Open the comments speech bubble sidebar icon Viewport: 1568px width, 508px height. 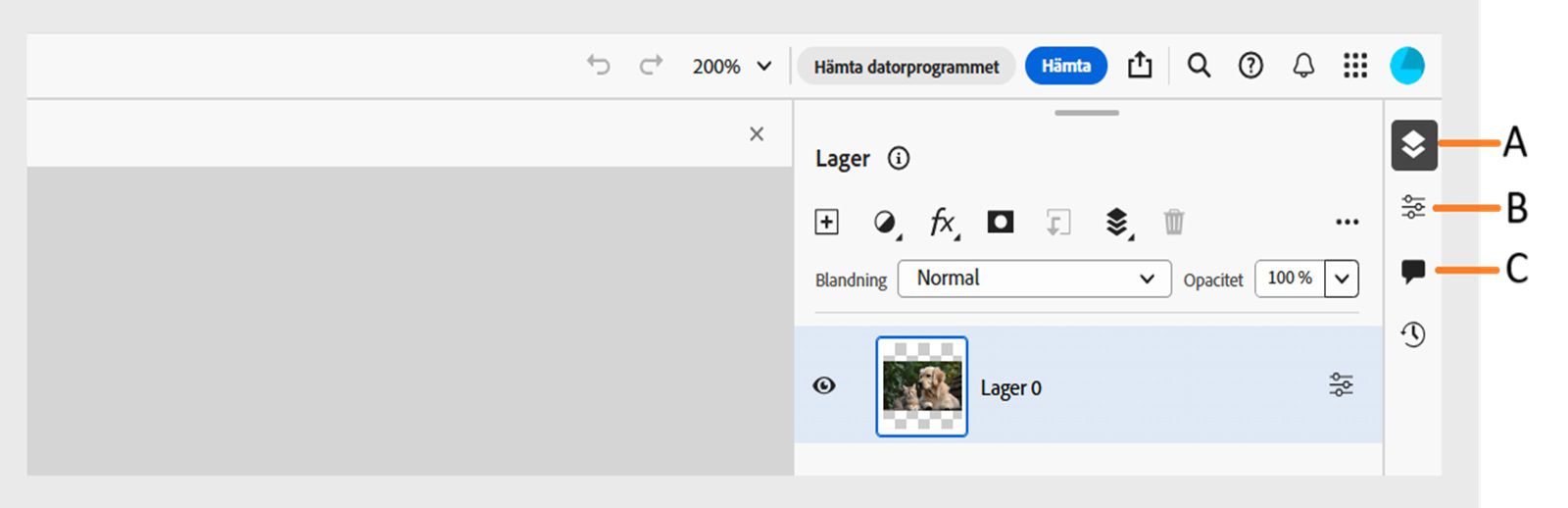tap(1413, 271)
